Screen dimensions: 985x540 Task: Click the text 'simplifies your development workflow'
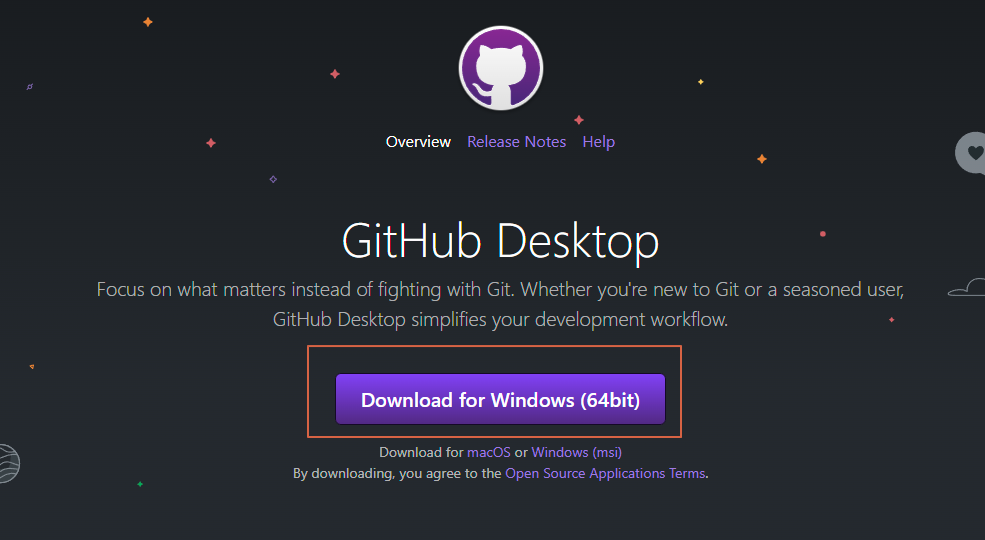(x=569, y=320)
